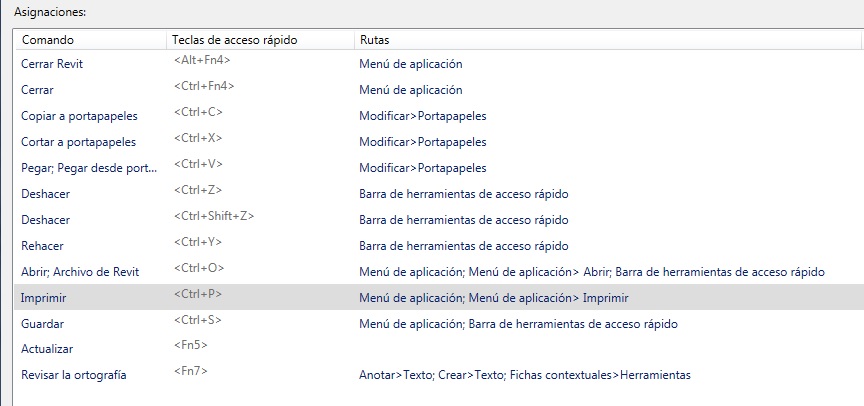864x406 pixels.
Task: Select the Deshacer row with Ctrl+Shift+Z shortcut
Action: [46, 220]
